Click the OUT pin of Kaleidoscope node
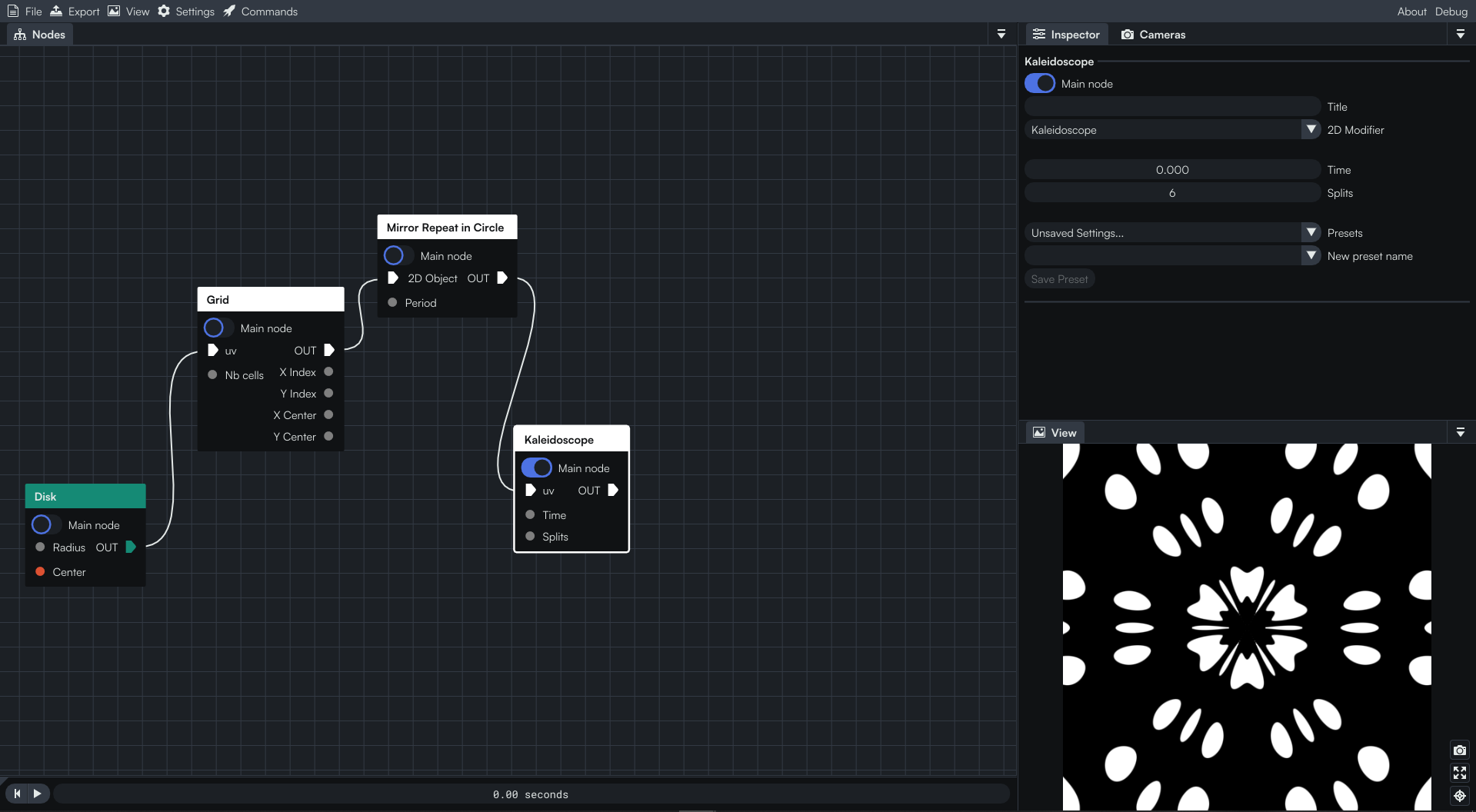 point(613,491)
